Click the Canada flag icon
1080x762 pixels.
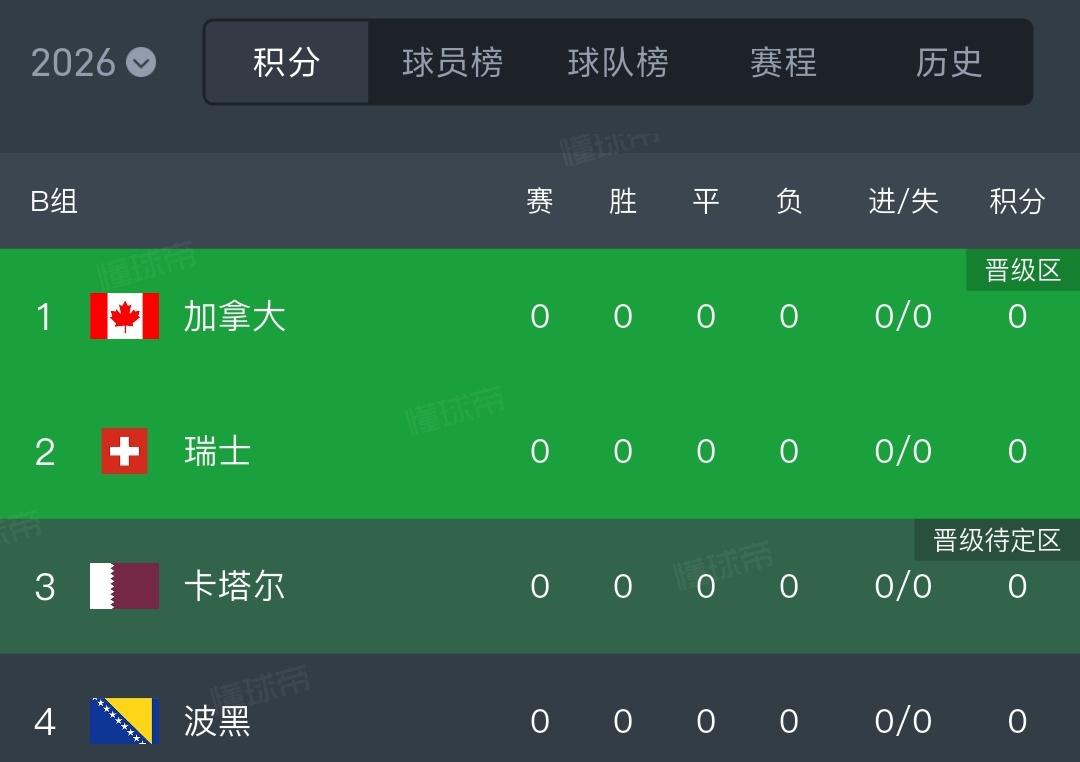pyautogui.click(x=123, y=316)
